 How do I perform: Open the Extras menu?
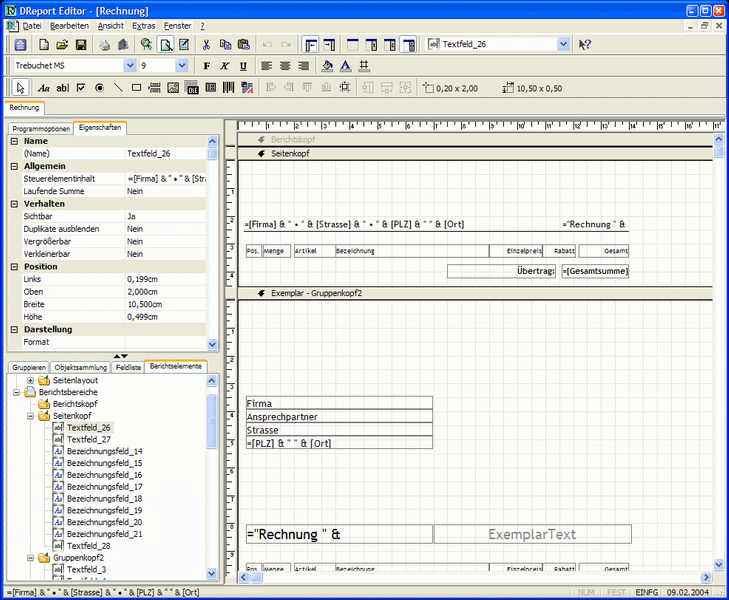point(144,26)
